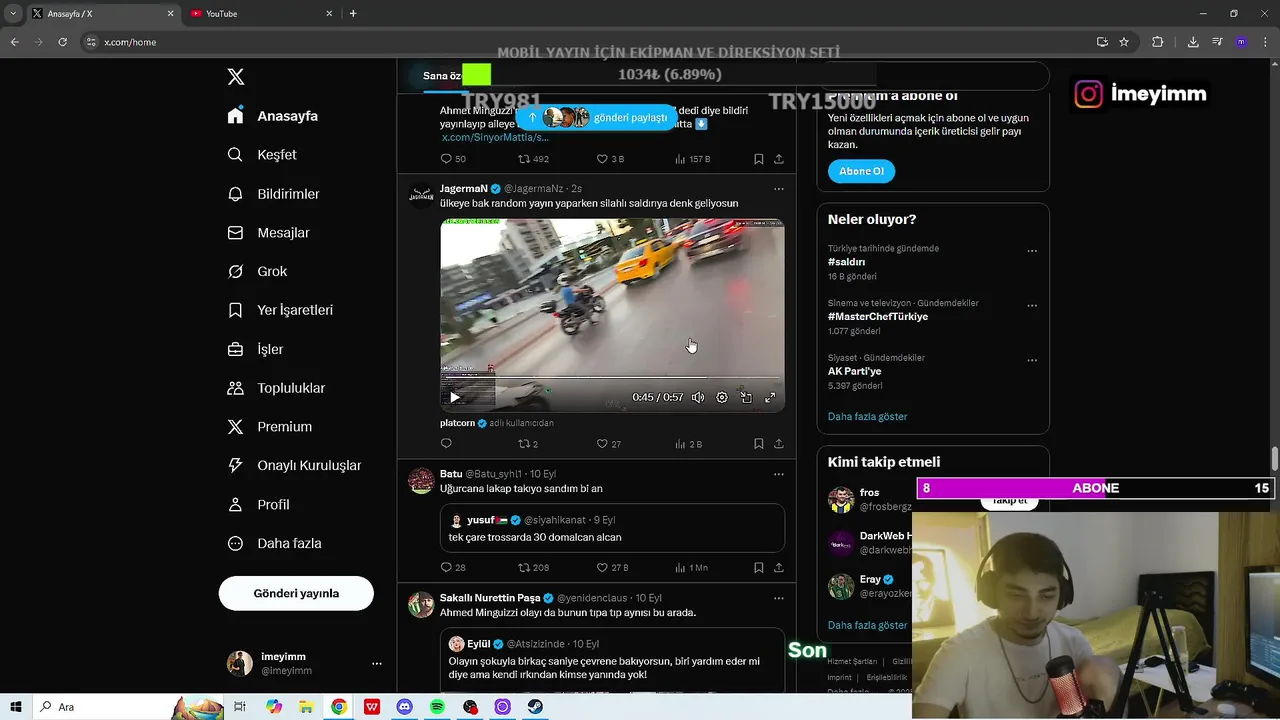
Task: Open yusuf's quoted post
Action: click(612, 528)
